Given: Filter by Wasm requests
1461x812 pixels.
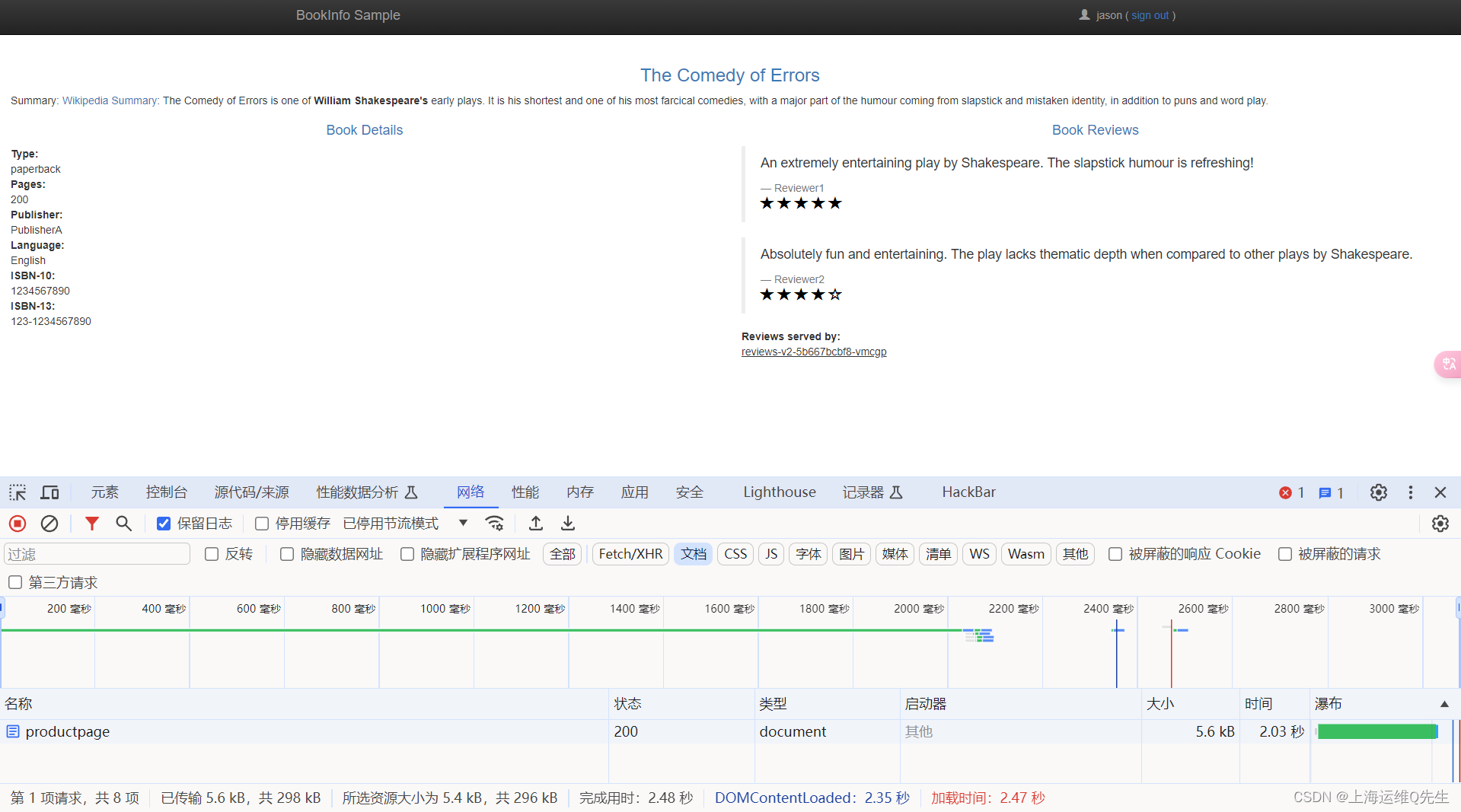Looking at the screenshot, I should tap(1026, 554).
